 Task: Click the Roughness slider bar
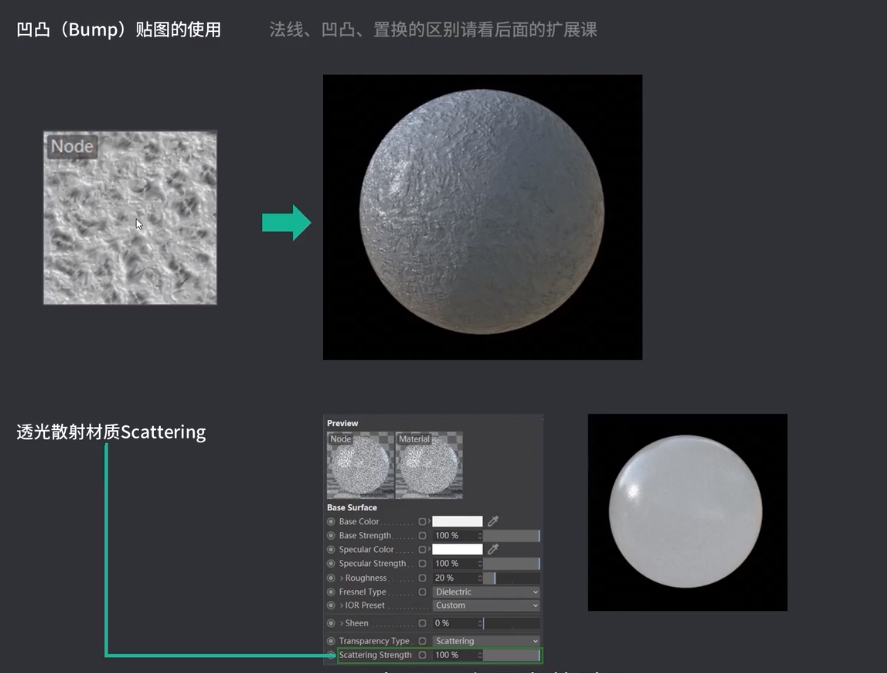coord(511,578)
